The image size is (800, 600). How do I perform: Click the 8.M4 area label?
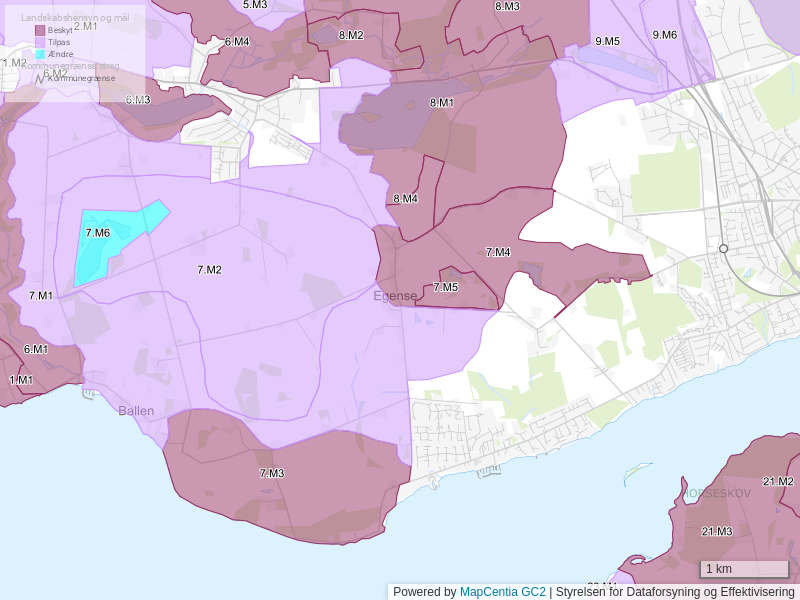coord(405,199)
